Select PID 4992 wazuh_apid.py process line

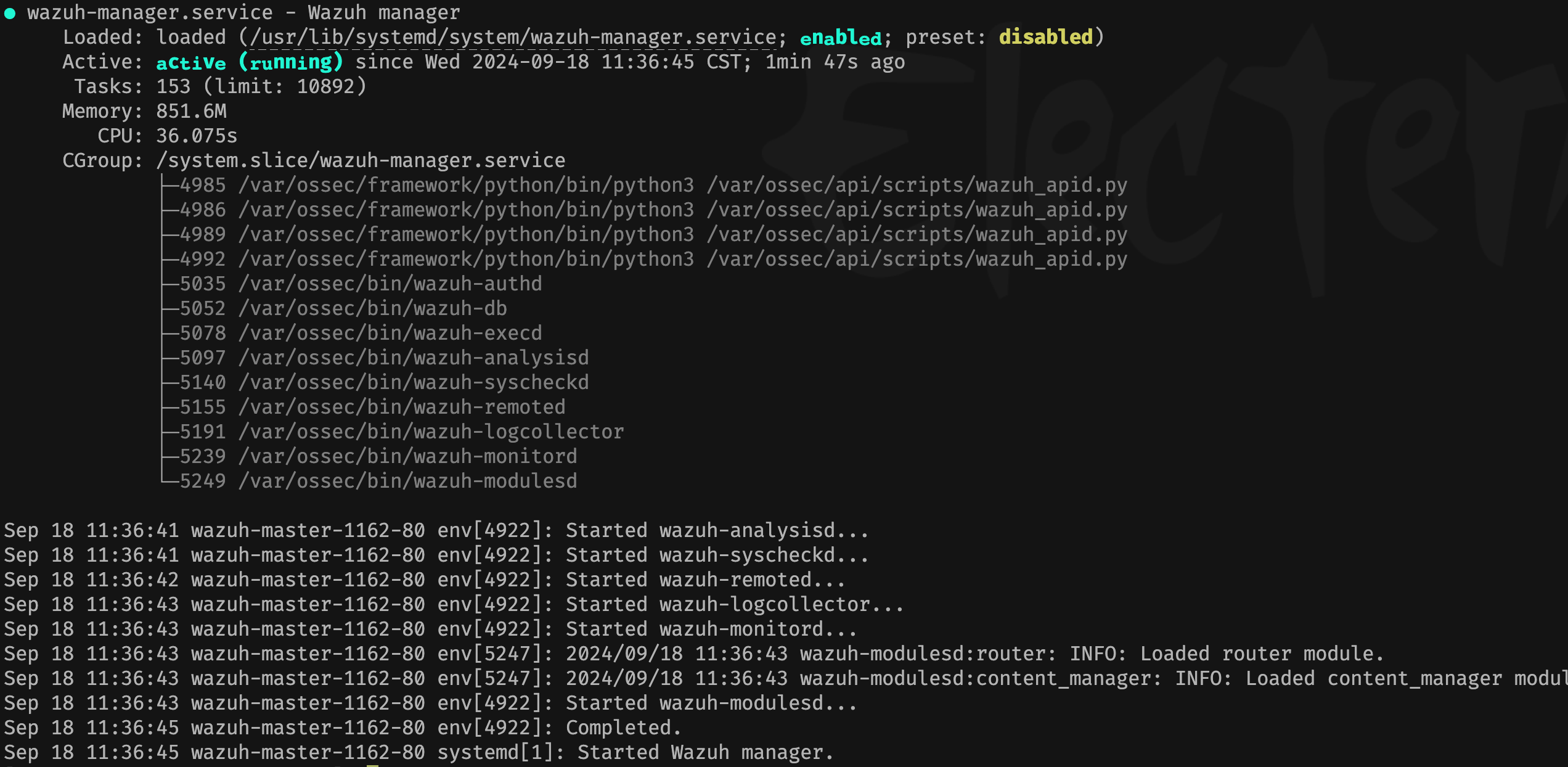(653, 259)
